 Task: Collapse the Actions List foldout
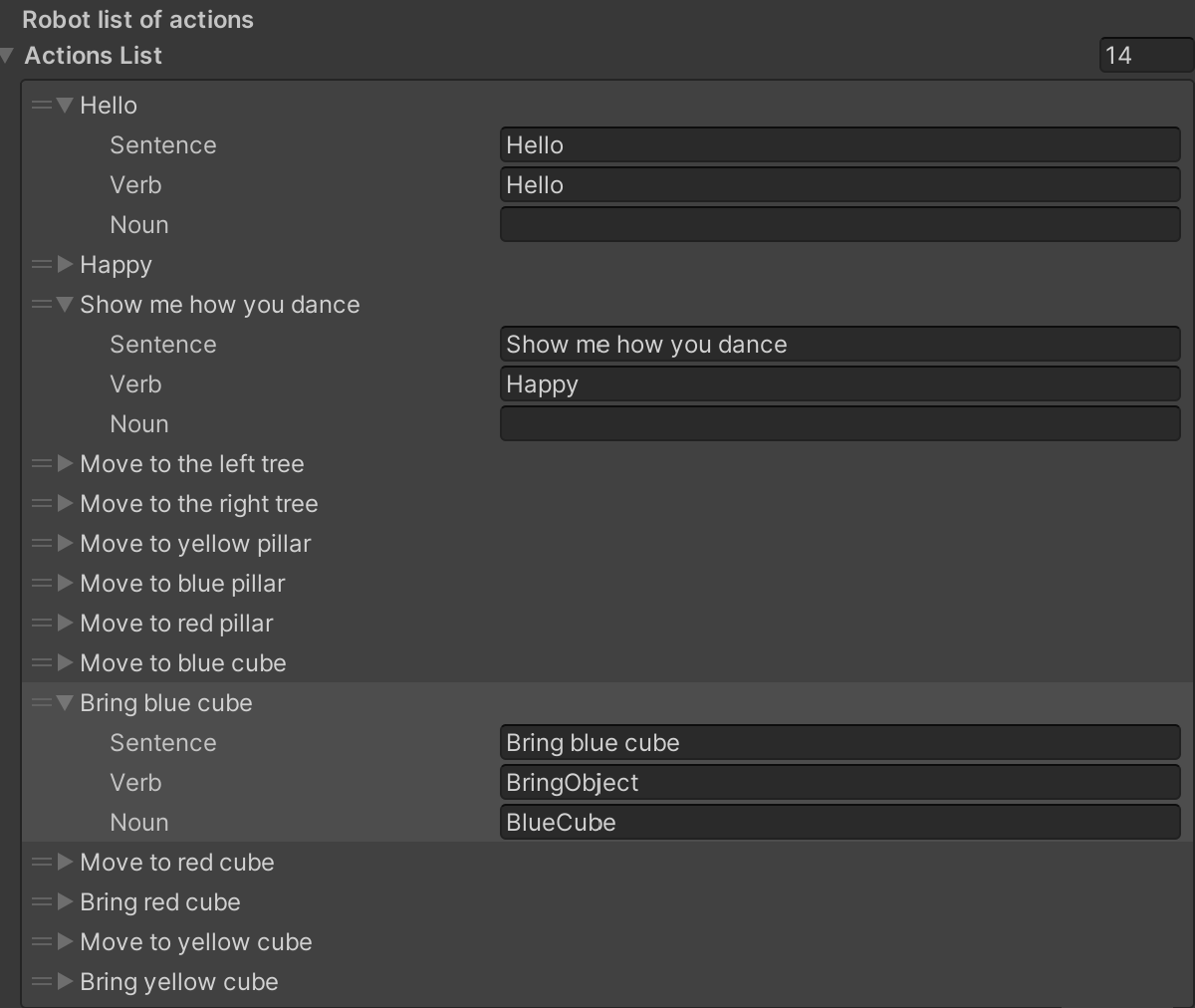pyautogui.click(x=8, y=56)
